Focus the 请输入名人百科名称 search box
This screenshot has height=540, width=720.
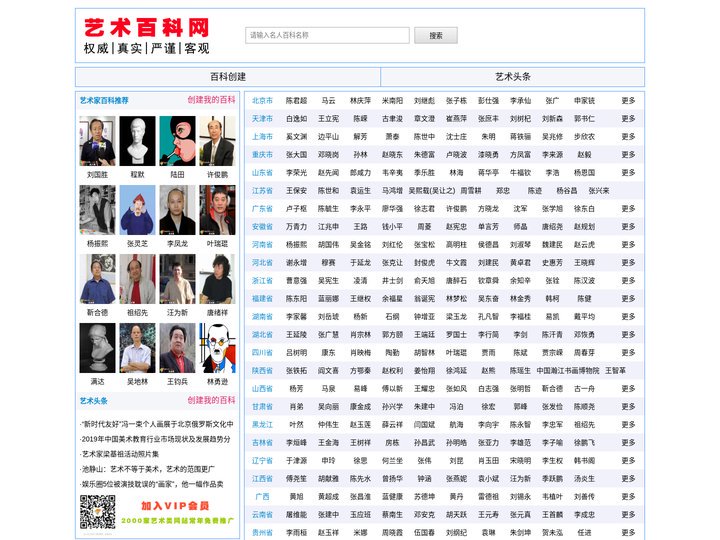coord(327,35)
